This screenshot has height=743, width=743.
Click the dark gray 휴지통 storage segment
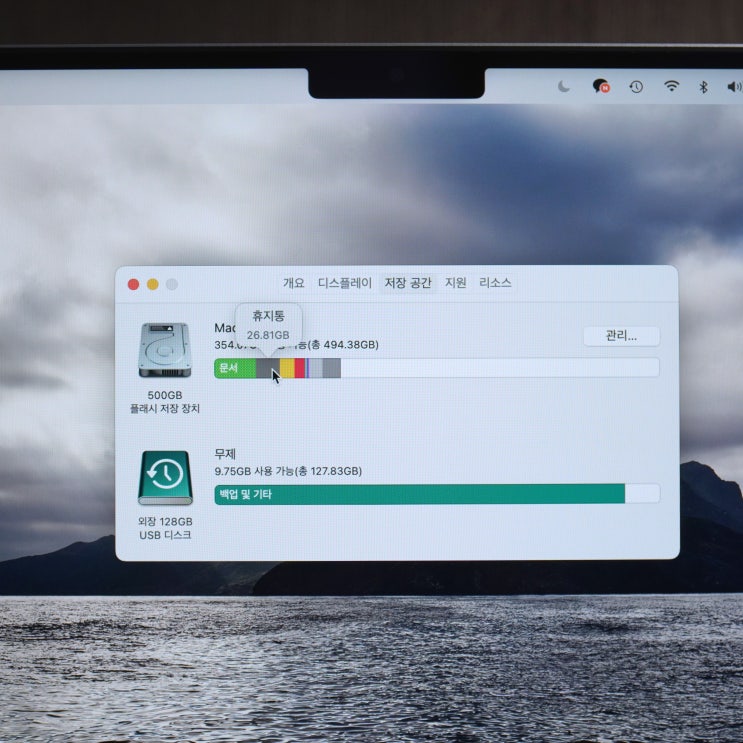click(x=268, y=368)
